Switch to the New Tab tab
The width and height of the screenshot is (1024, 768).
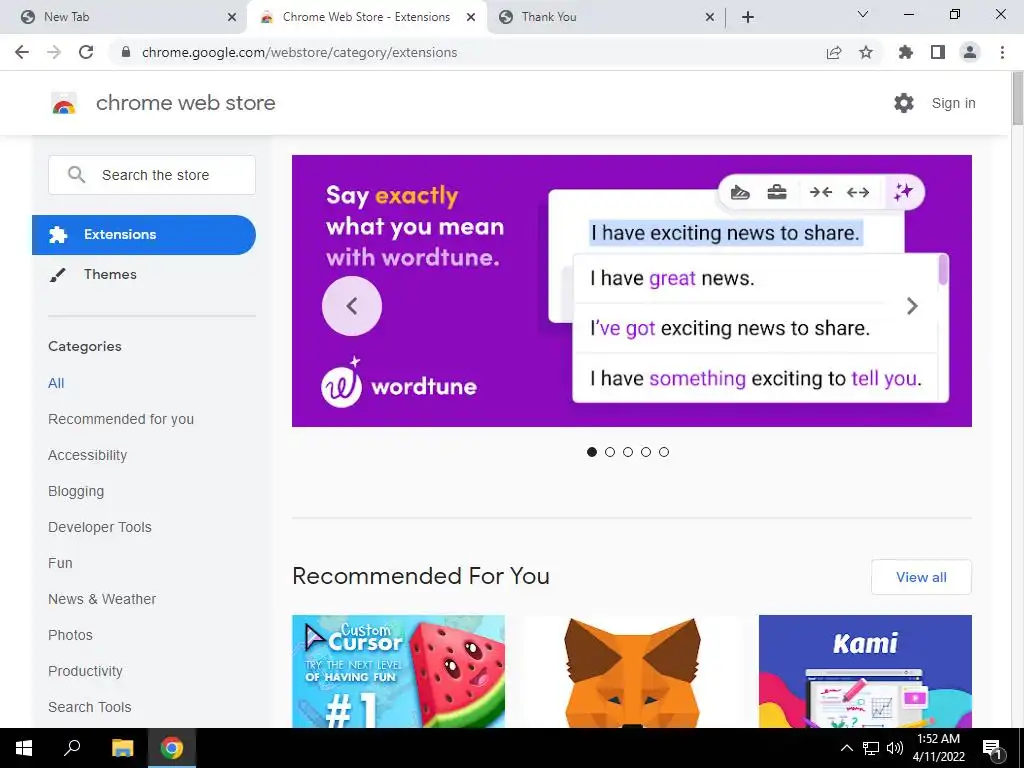pyautogui.click(x=123, y=18)
